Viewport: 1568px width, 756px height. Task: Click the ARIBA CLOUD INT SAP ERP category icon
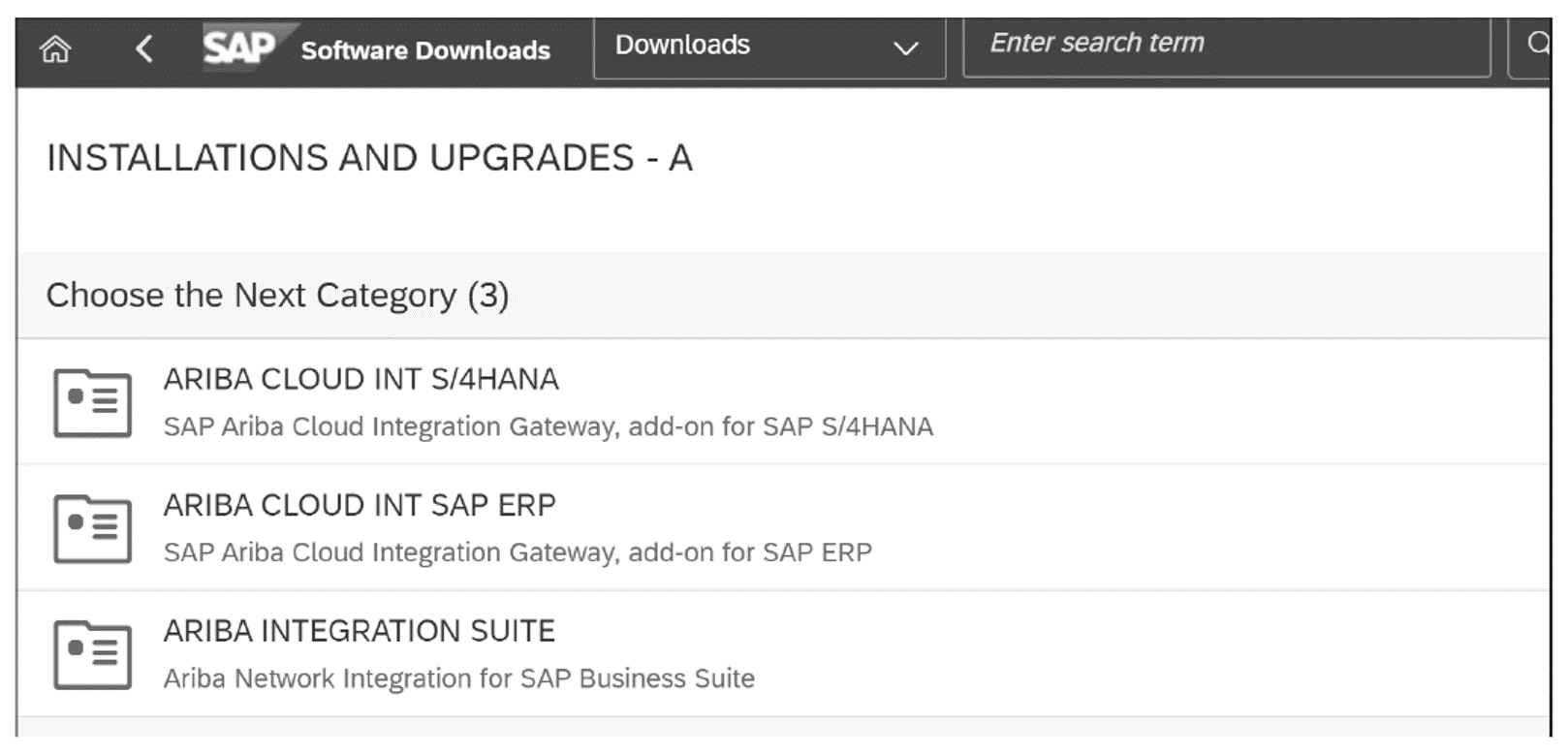click(92, 528)
